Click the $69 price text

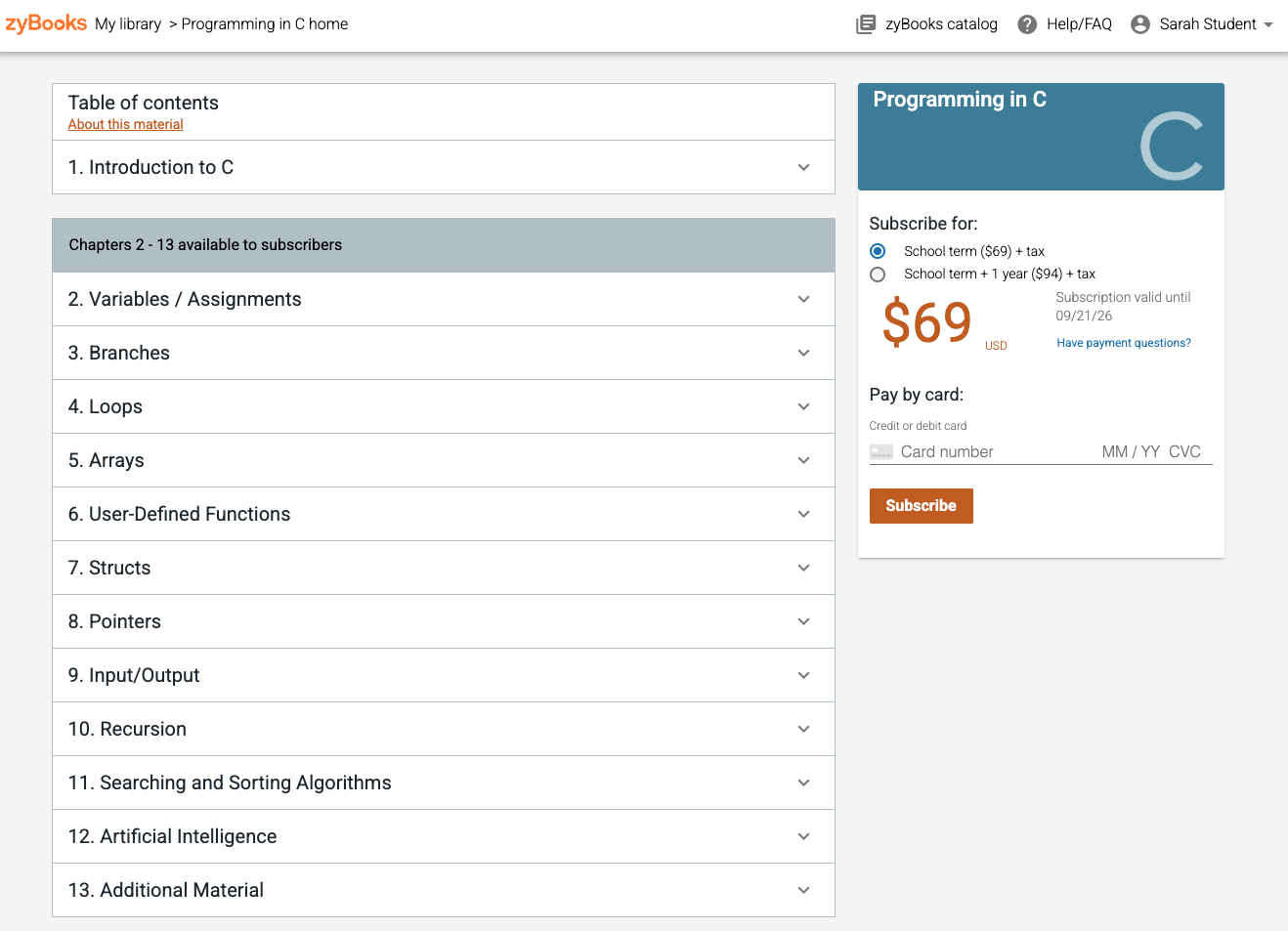point(926,322)
